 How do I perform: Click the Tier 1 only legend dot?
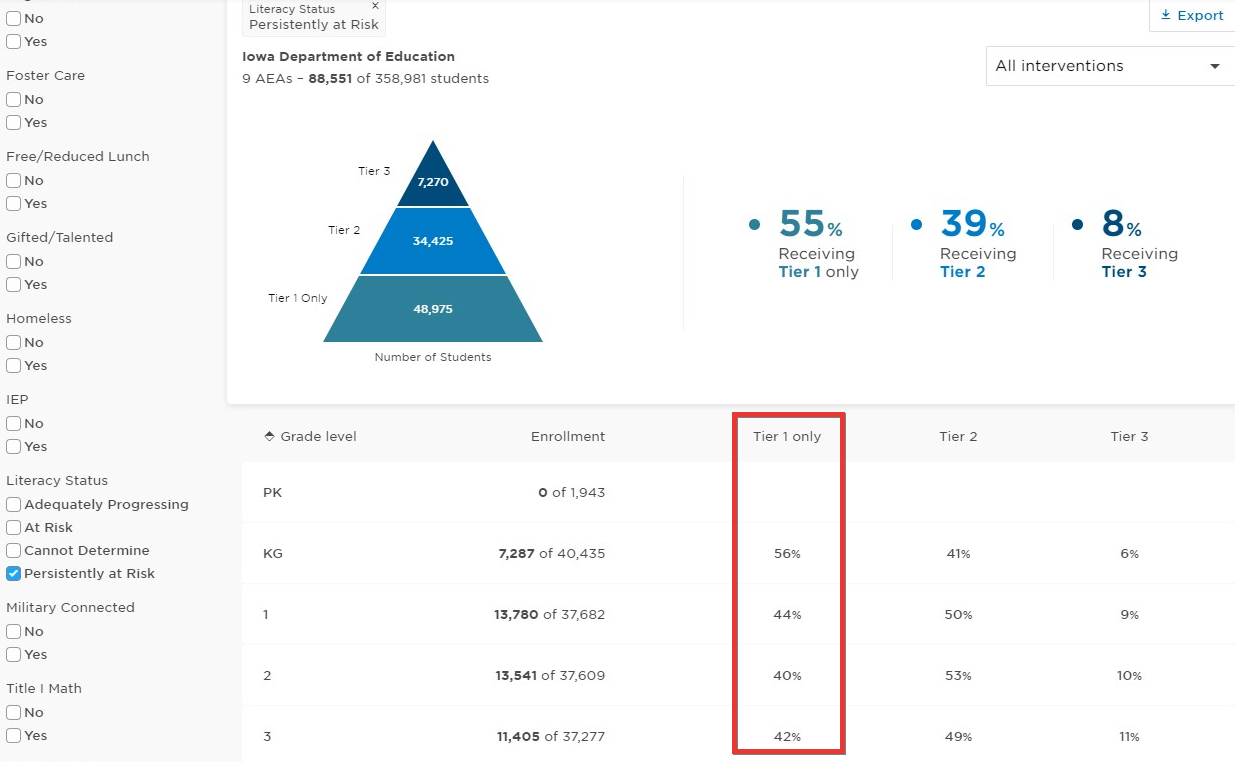pos(755,224)
